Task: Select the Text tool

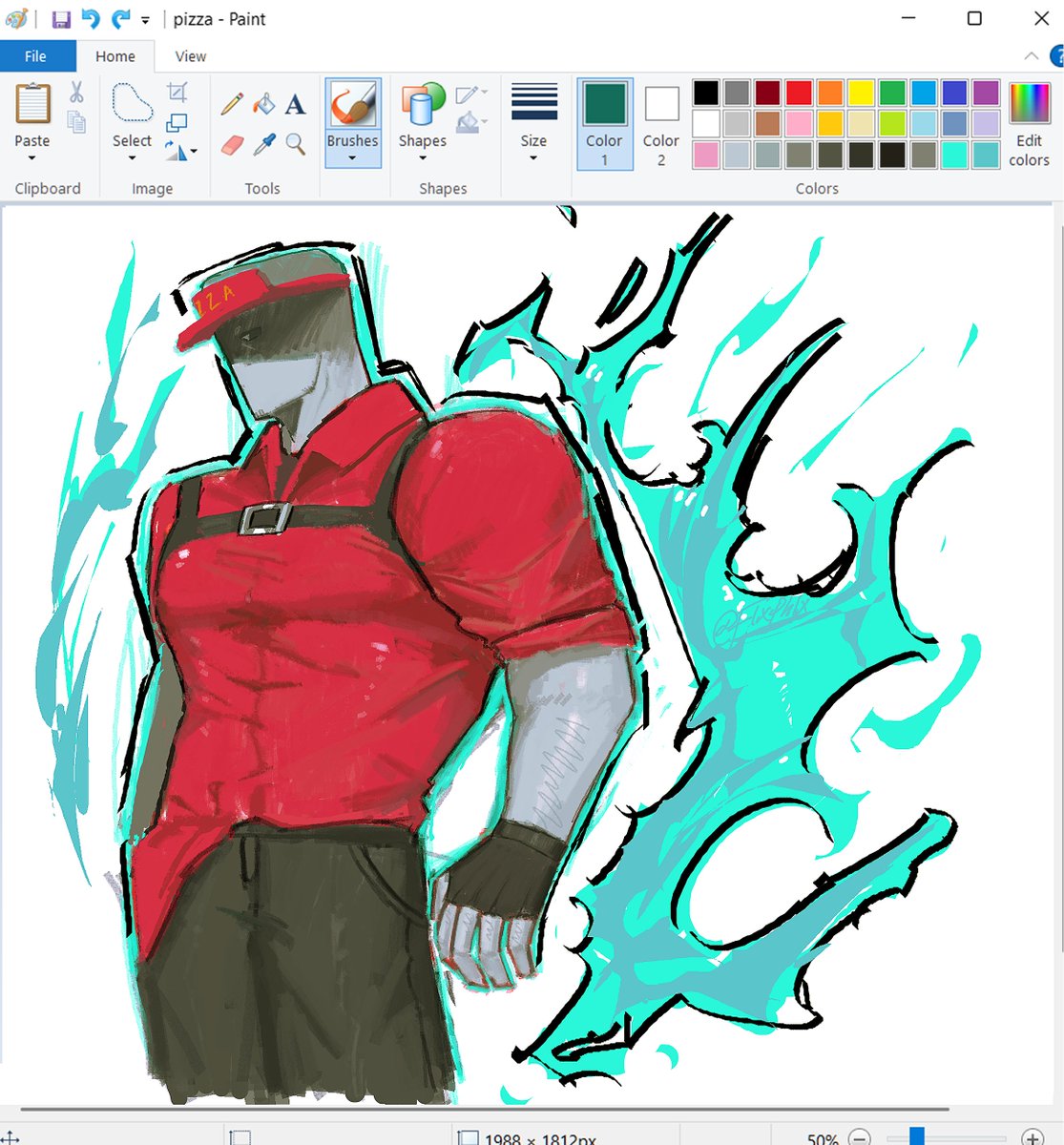Action: [296, 103]
